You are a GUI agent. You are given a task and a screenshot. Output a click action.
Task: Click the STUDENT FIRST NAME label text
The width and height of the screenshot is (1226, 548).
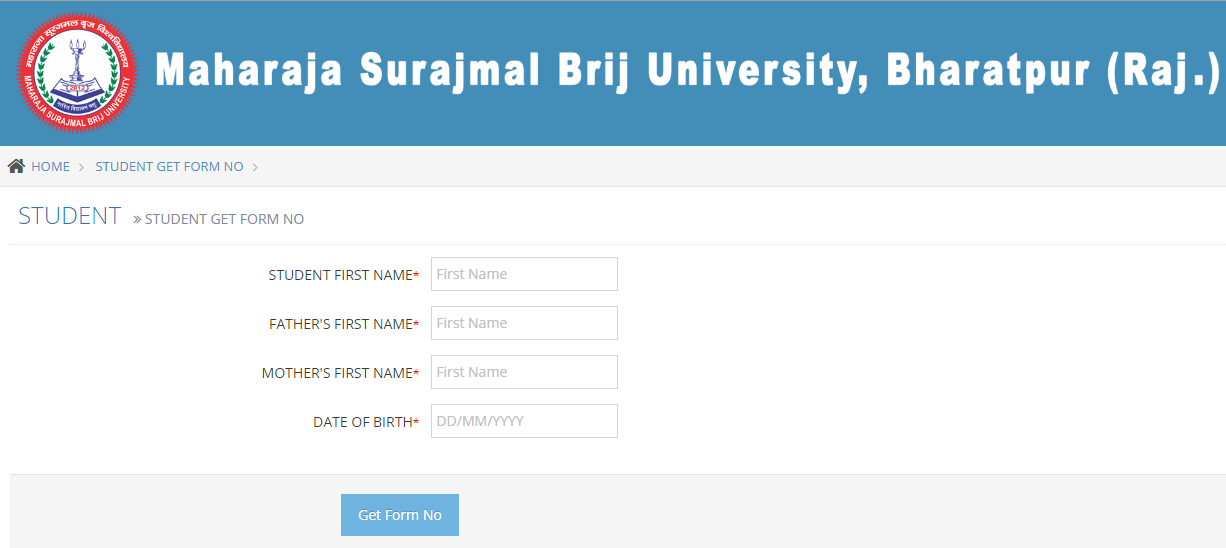tap(340, 275)
